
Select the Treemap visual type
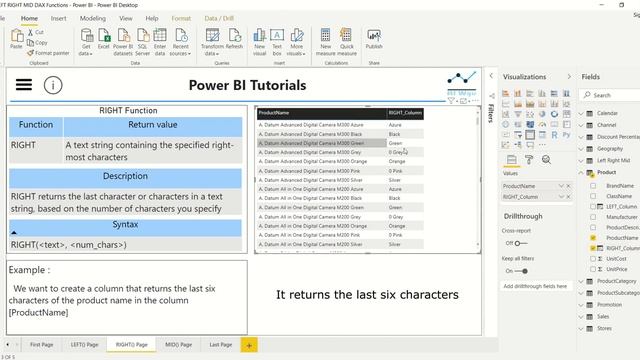pyautogui.click(x=567, y=114)
